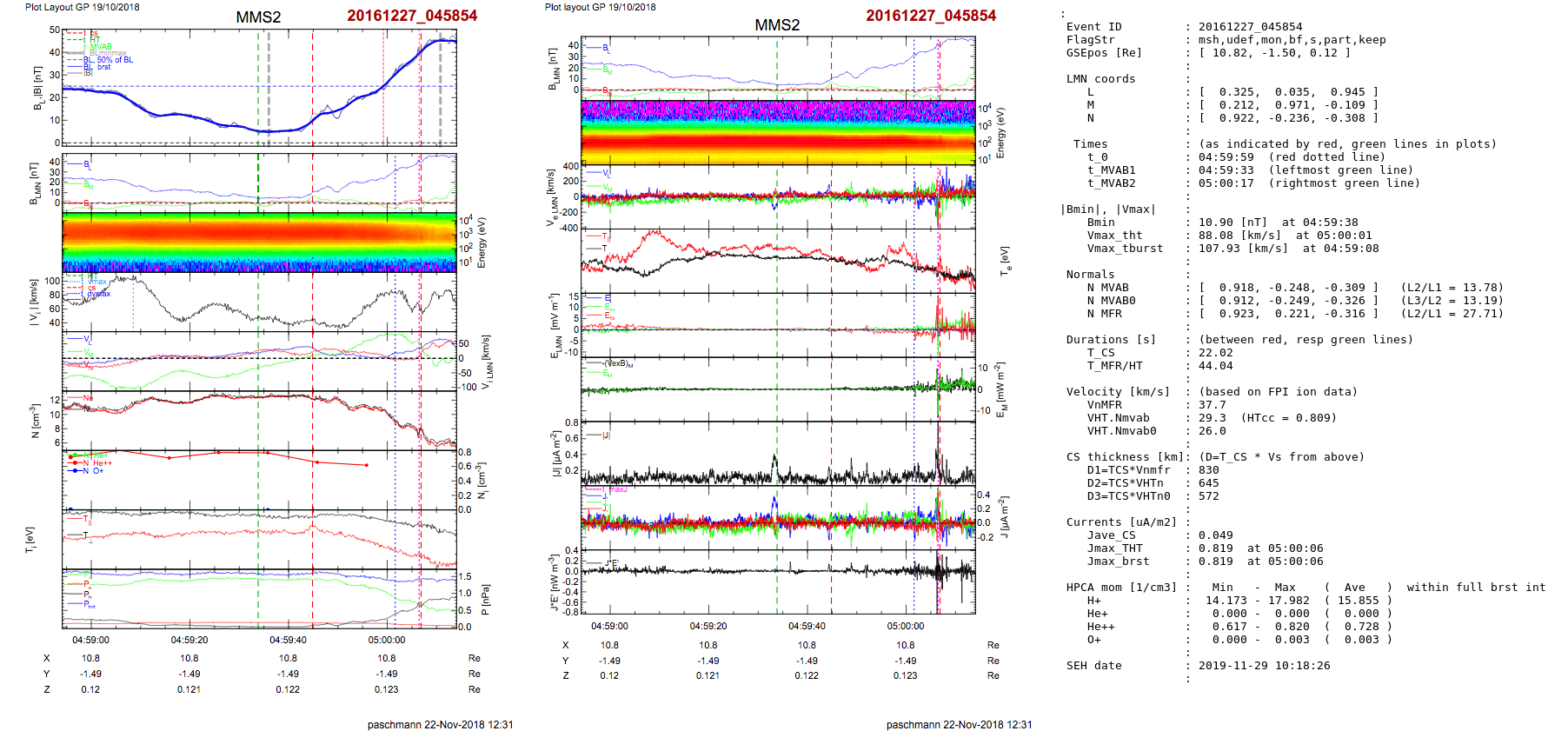Click the N MFR normal vector row

pyautogui.click(x=1285, y=314)
